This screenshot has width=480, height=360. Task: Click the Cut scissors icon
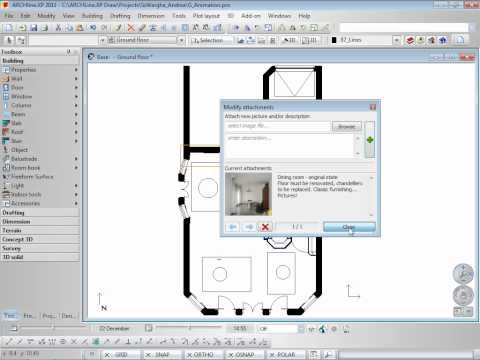pyautogui.click(x=58, y=28)
